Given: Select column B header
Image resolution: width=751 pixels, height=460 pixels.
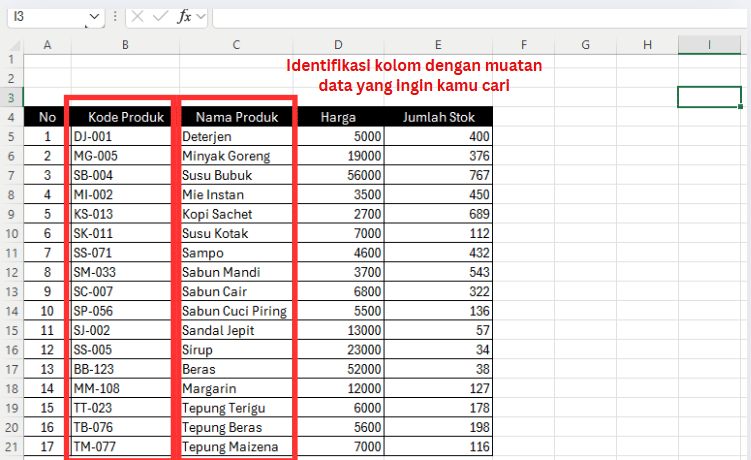Looking at the screenshot, I should click(x=124, y=45).
